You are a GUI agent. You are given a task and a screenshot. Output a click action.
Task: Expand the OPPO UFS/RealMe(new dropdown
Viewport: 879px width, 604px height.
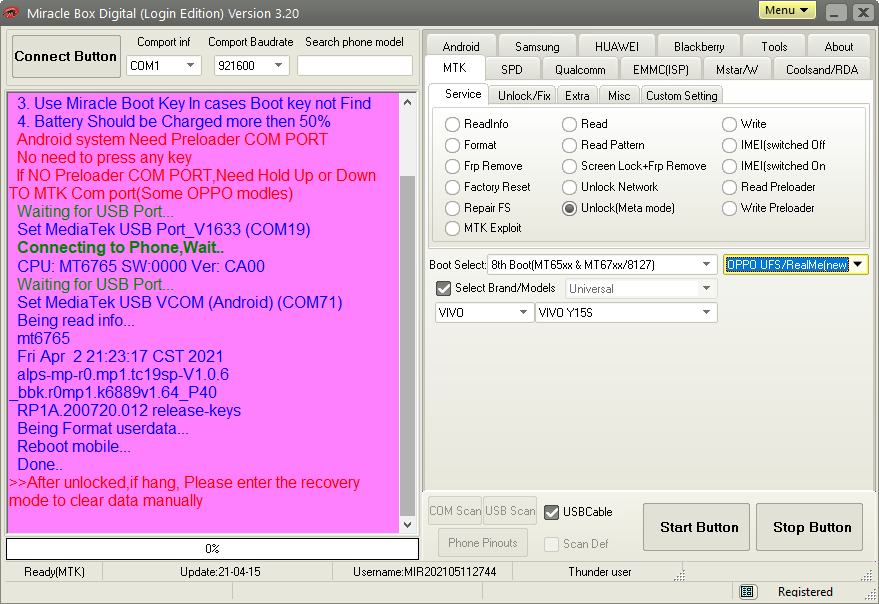858,264
